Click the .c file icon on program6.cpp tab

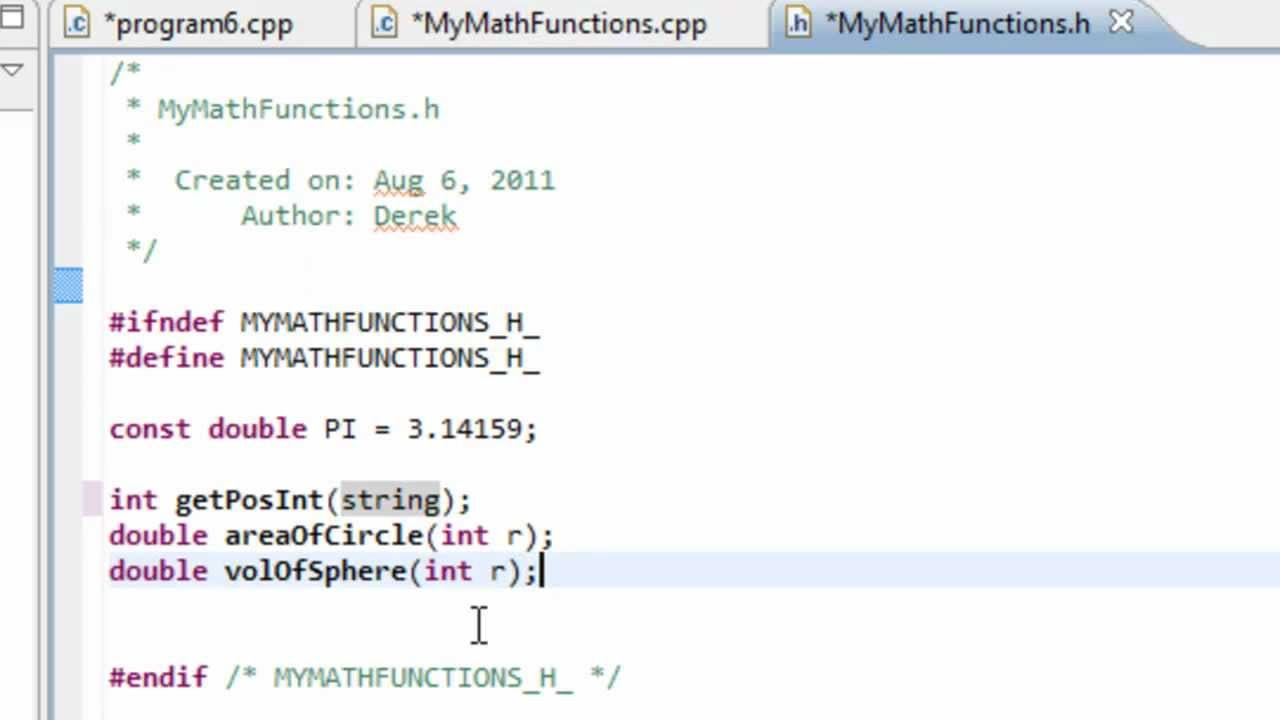[x=76, y=23]
